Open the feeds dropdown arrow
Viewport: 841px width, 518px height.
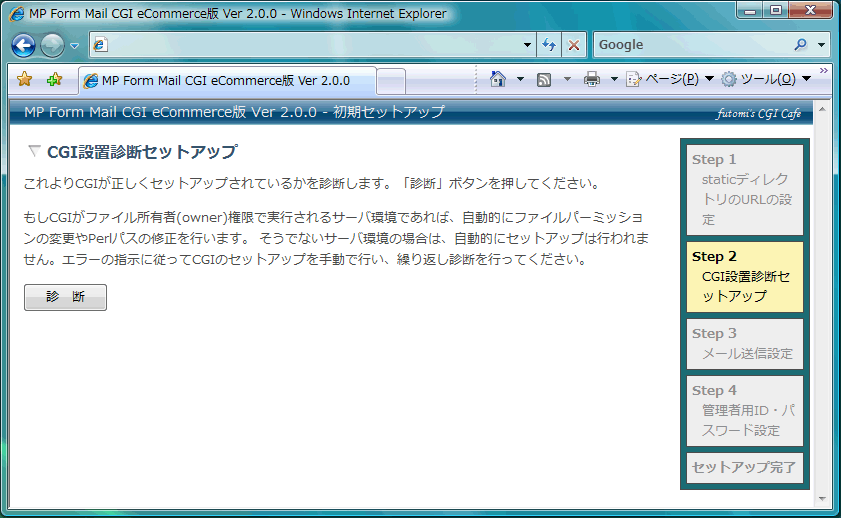(x=567, y=79)
